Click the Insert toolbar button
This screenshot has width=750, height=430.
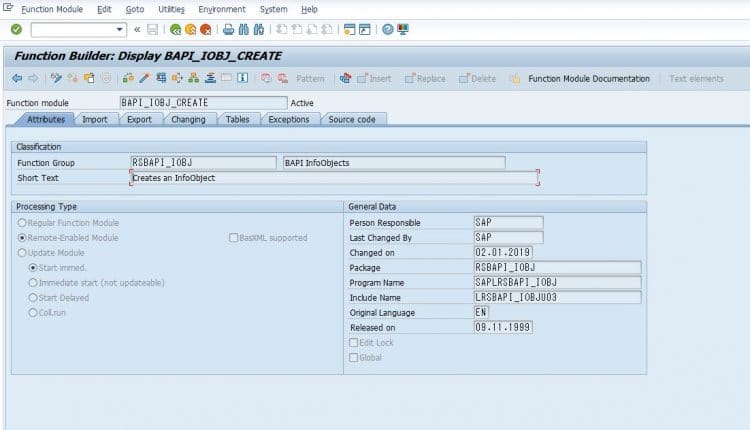[375, 78]
